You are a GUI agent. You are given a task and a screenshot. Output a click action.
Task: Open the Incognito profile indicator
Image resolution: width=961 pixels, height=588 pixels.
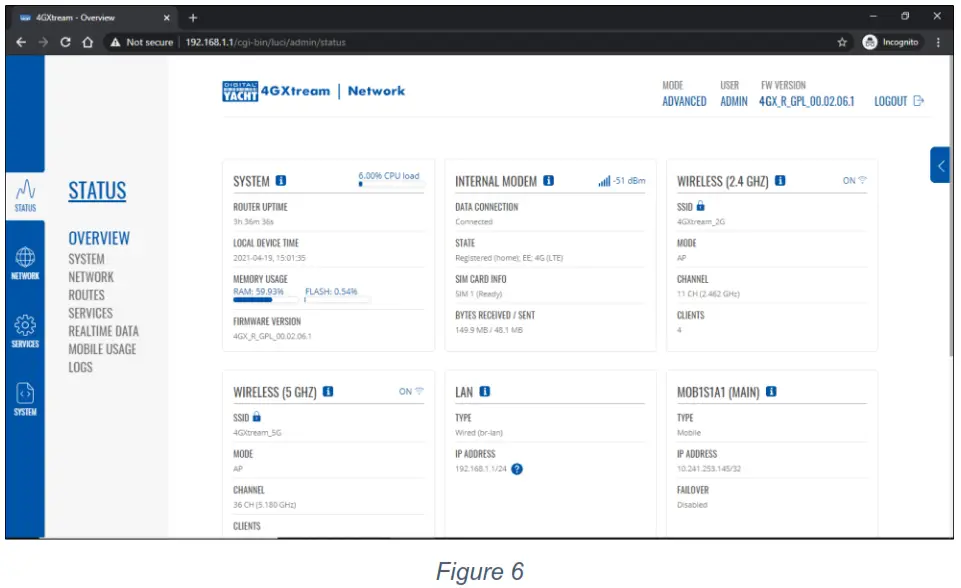pyautogui.click(x=891, y=42)
